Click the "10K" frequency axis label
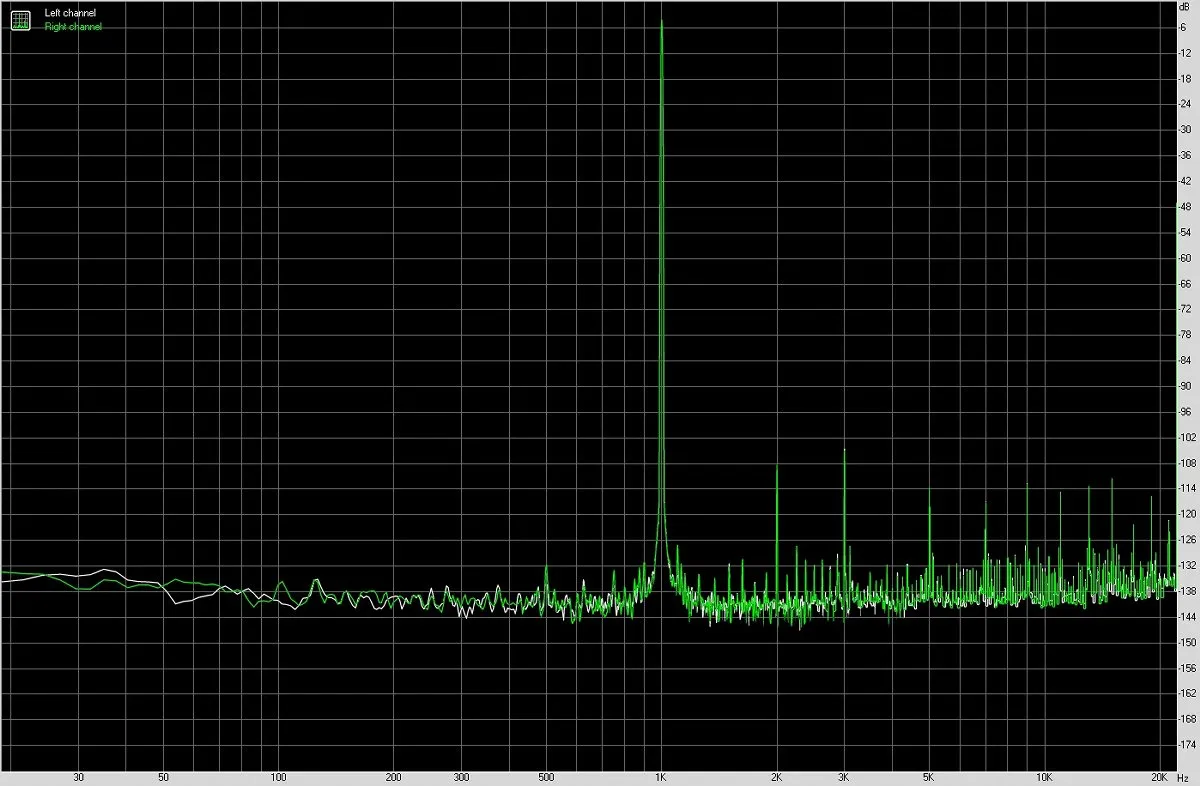 (x=1044, y=778)
